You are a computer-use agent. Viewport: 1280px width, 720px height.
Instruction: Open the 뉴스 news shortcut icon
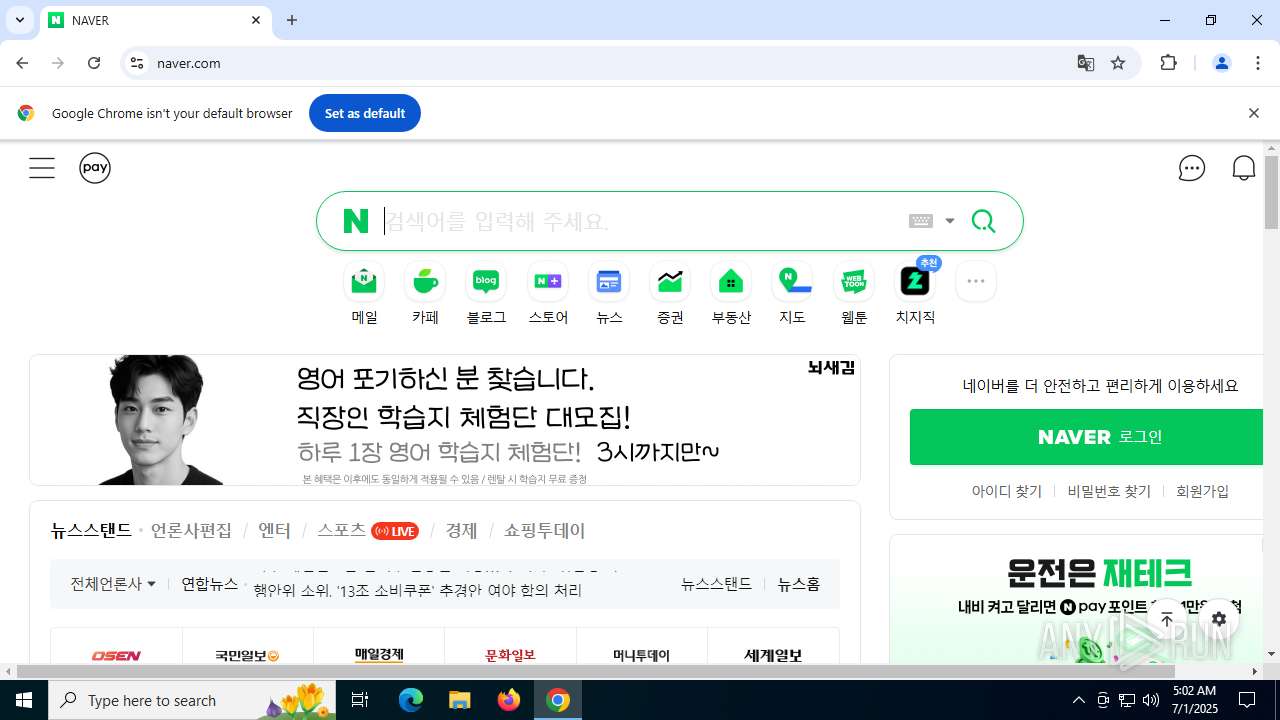[609, 282]
